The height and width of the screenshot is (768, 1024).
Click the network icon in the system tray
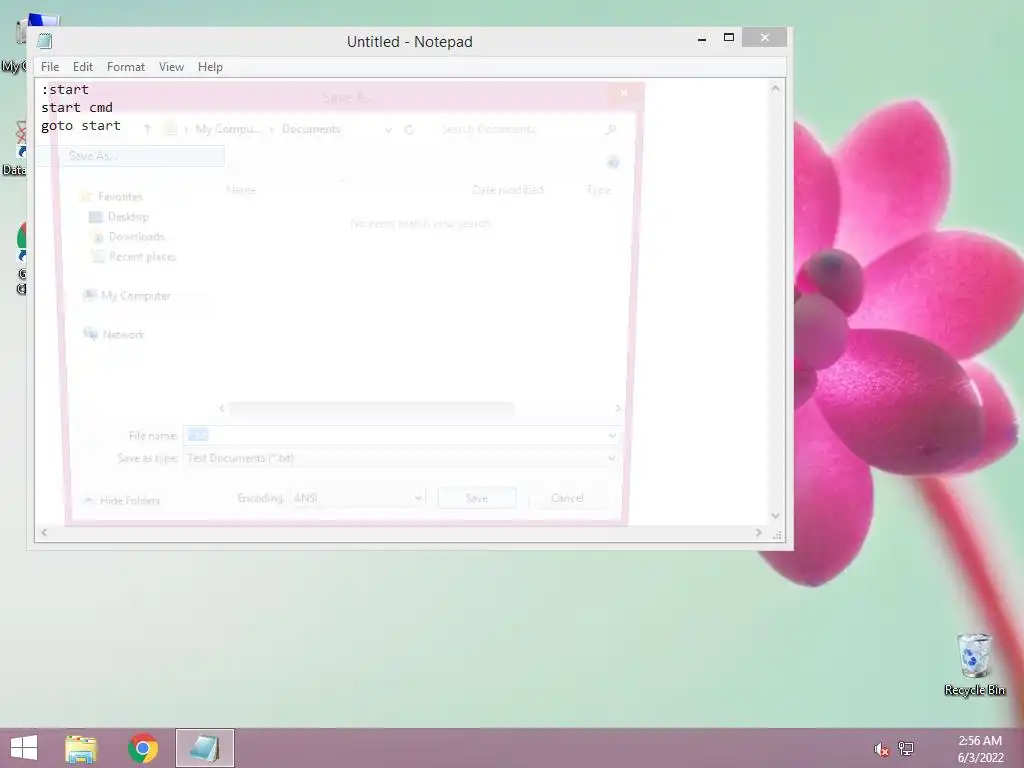tap(906, 748)
